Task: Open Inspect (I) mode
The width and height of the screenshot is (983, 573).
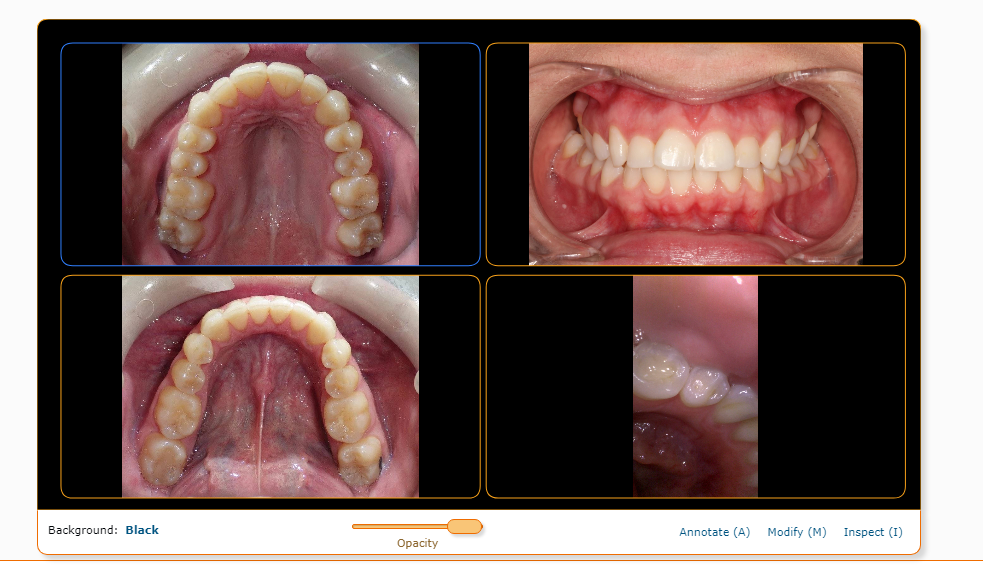Action: click(x=873, y=532)
